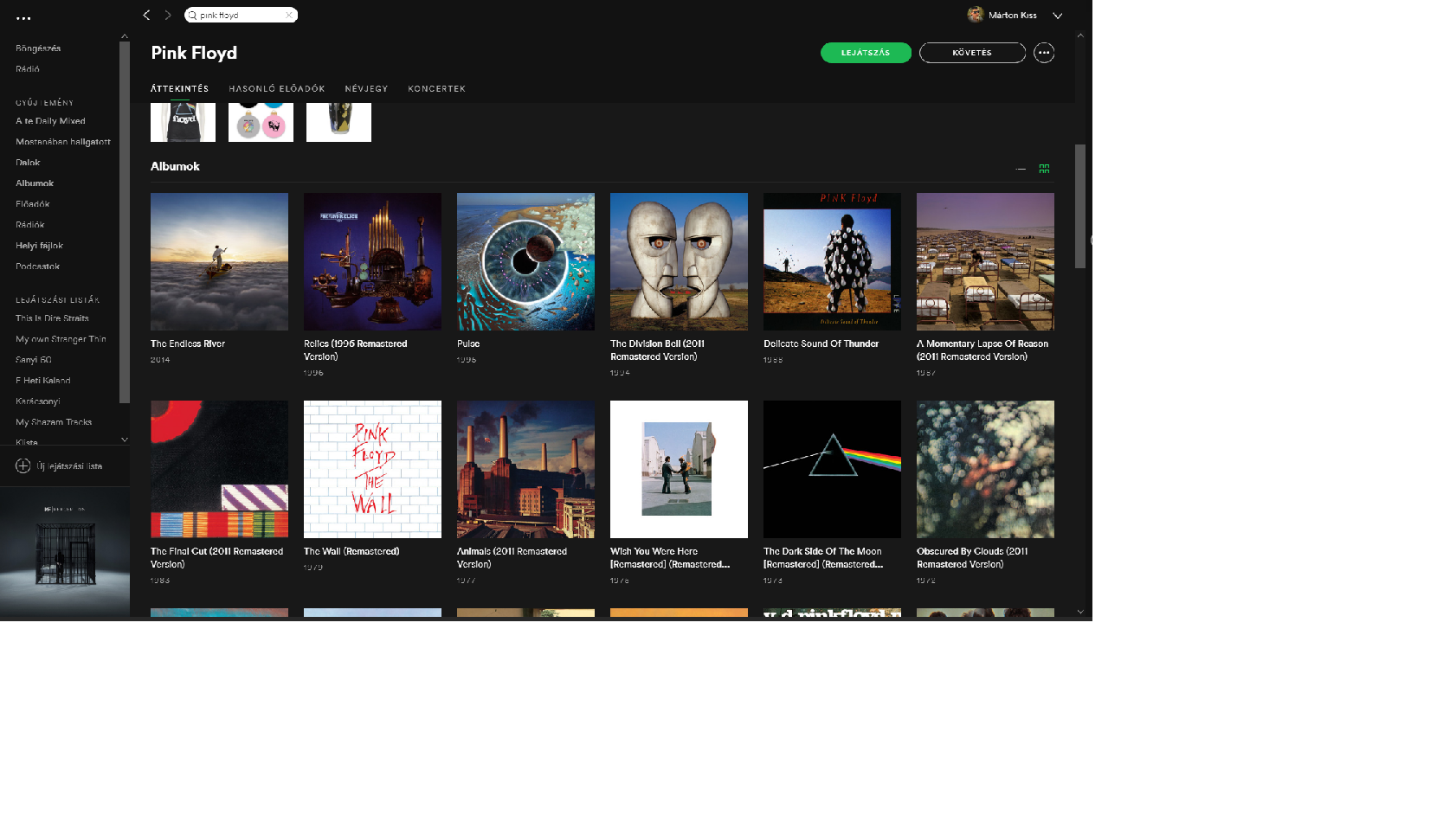Image resolution: width=1456 pixels, height=828 pixels.
Task: Click the magnifier icon in search box
Action: click(192, 15)
